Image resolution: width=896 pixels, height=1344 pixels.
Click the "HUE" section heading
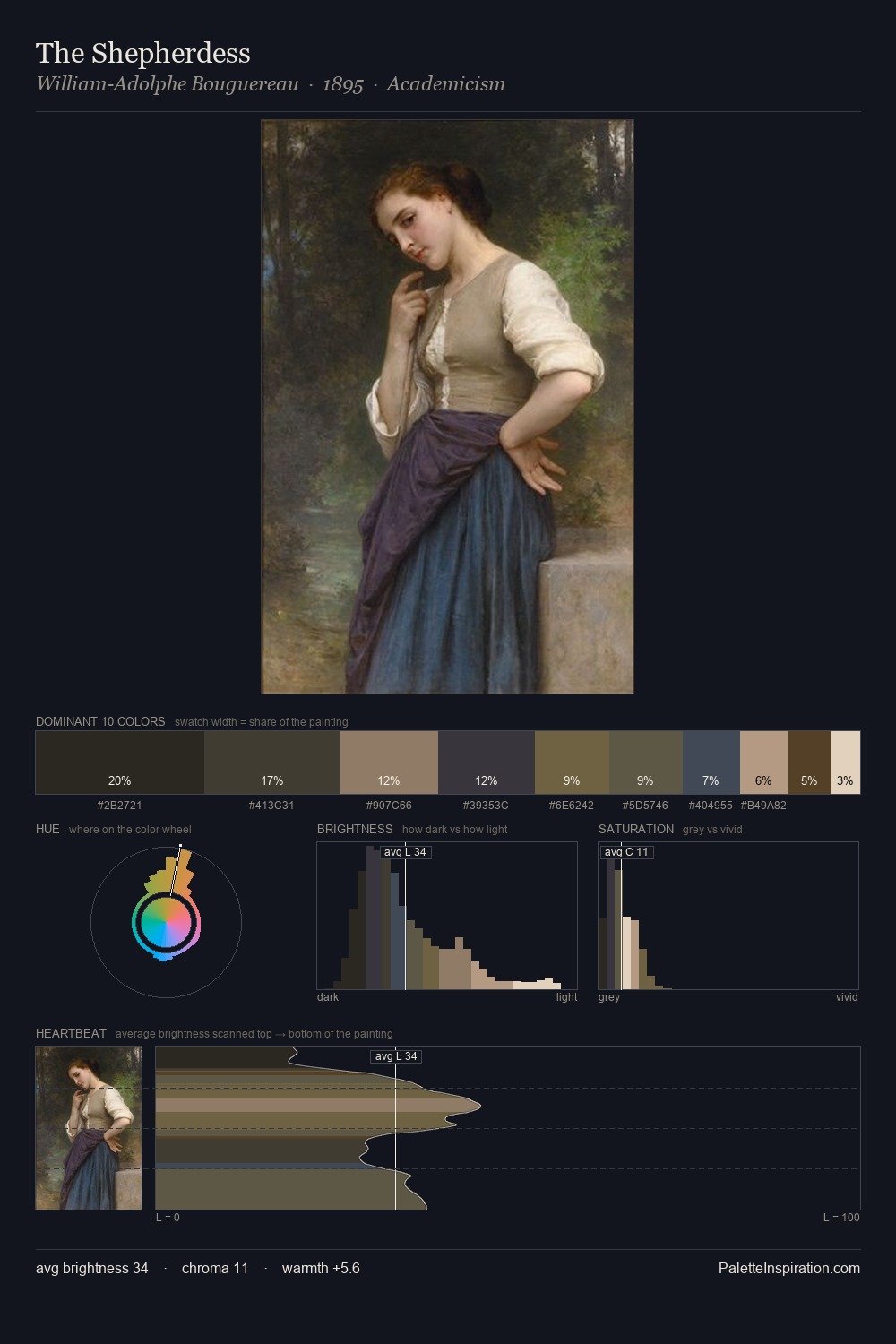(x=47, y=829)
